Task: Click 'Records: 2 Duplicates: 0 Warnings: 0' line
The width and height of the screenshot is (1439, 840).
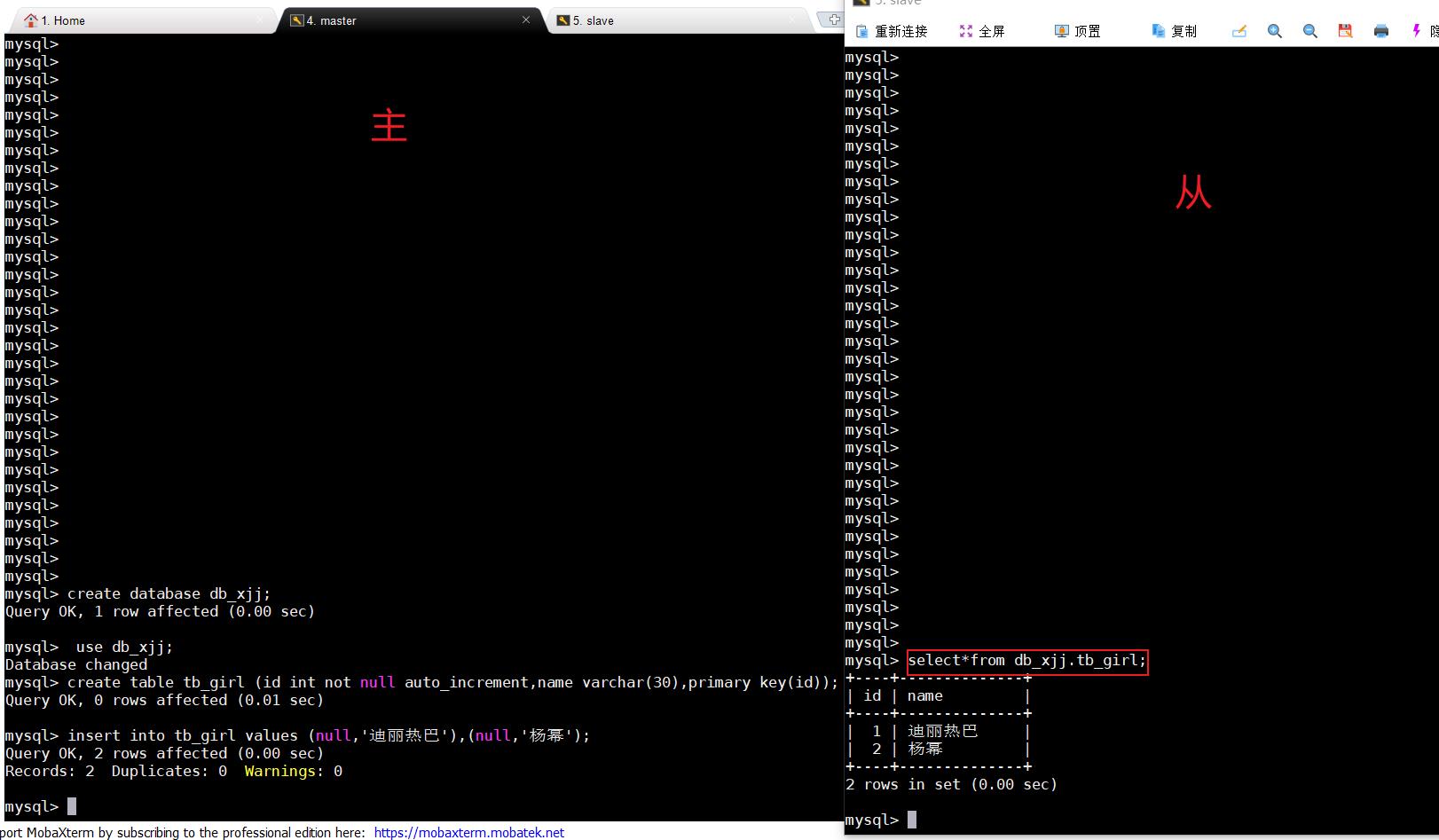Action: click(x=174, y=771)
